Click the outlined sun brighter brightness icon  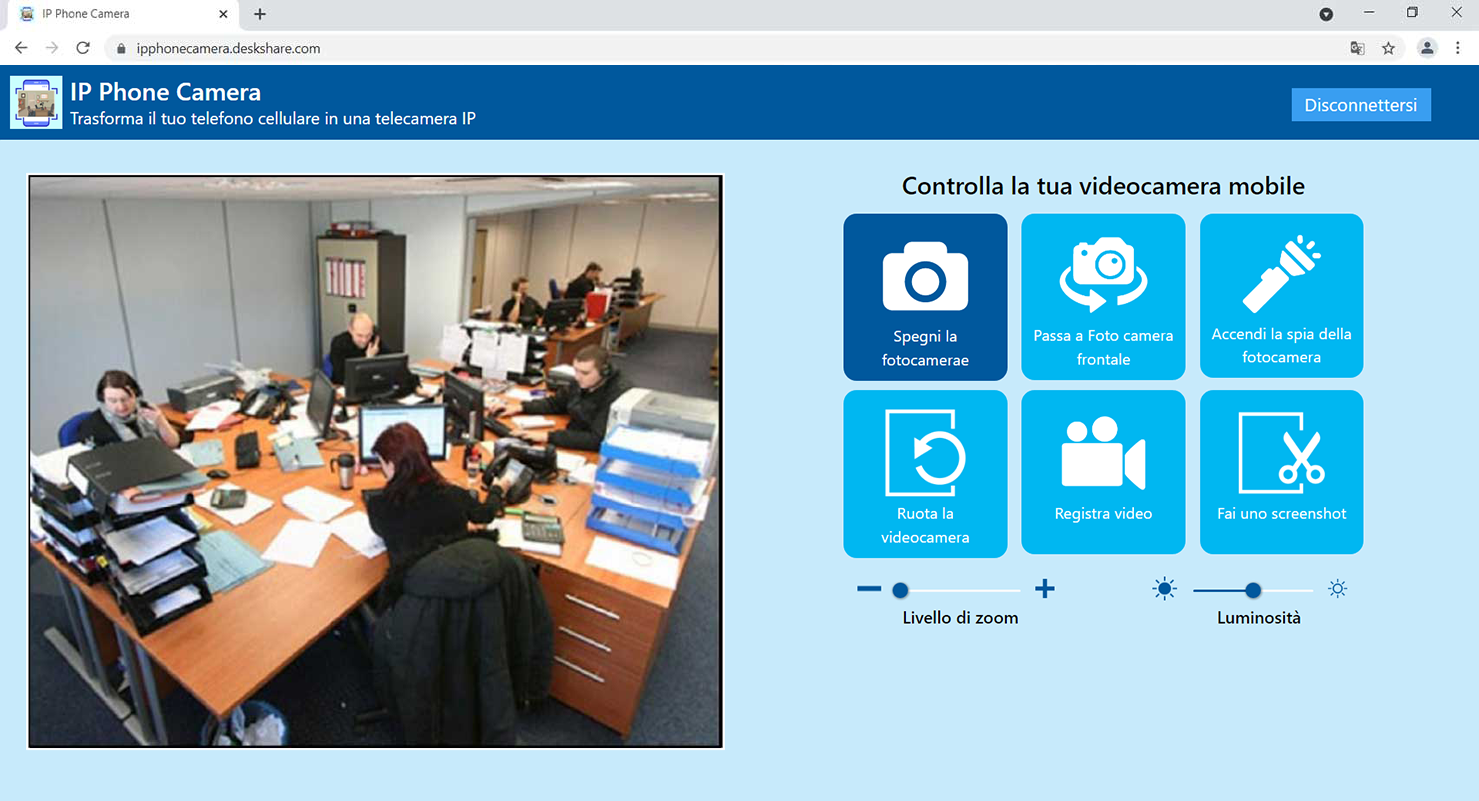1337,589
